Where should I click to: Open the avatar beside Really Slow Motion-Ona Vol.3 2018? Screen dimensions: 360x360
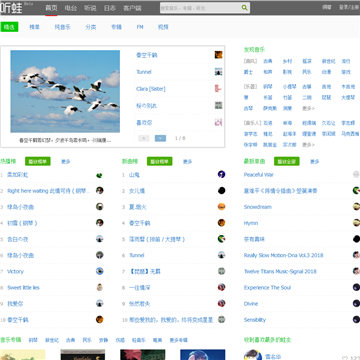coord(356,255)
